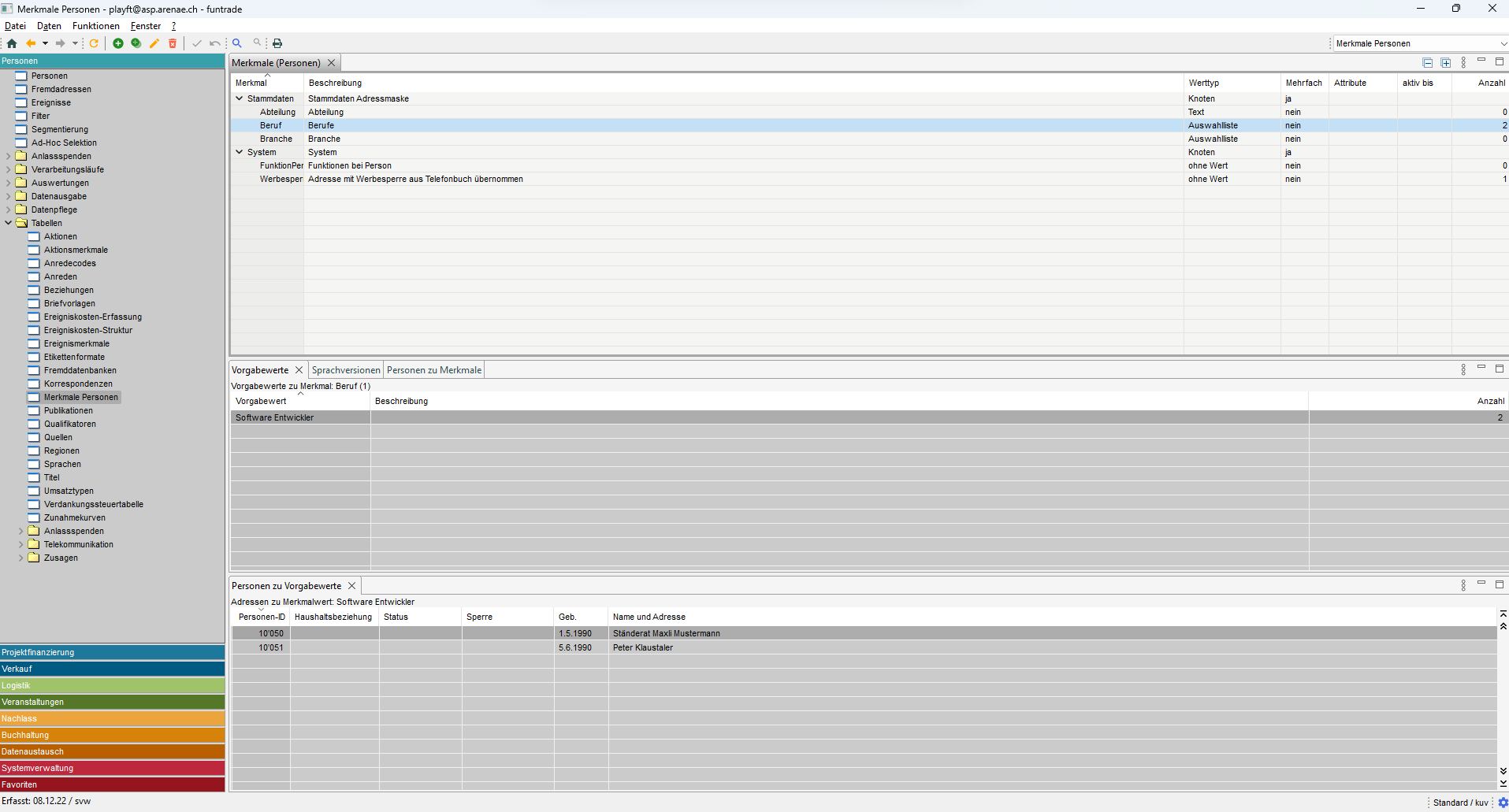Open the Funktionen menu
1509x812 pixels.
coord(96,26)
